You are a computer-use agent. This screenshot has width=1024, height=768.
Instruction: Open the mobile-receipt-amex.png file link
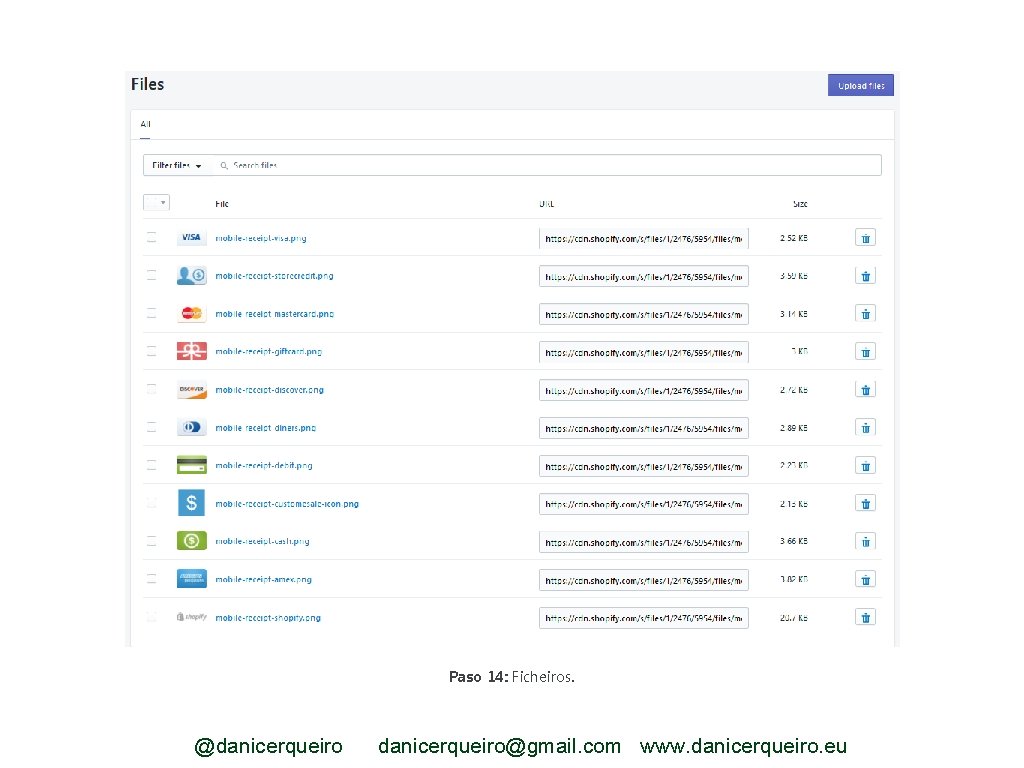[x=263, y=579]
